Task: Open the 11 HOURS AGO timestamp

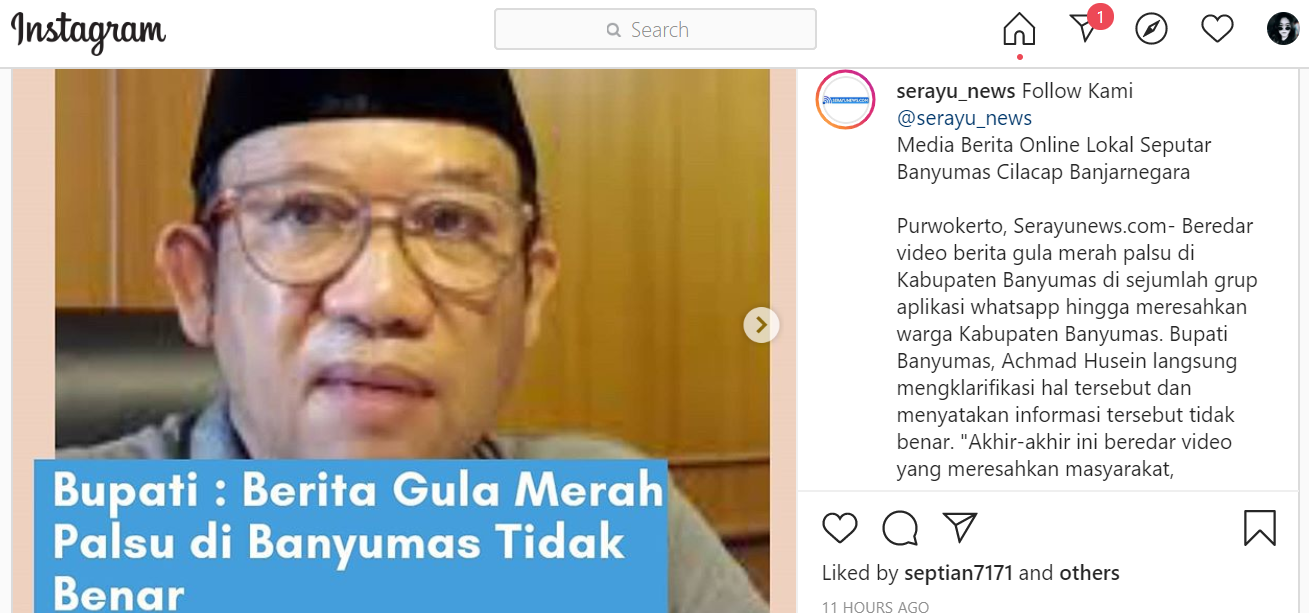Action: (875, 606)
